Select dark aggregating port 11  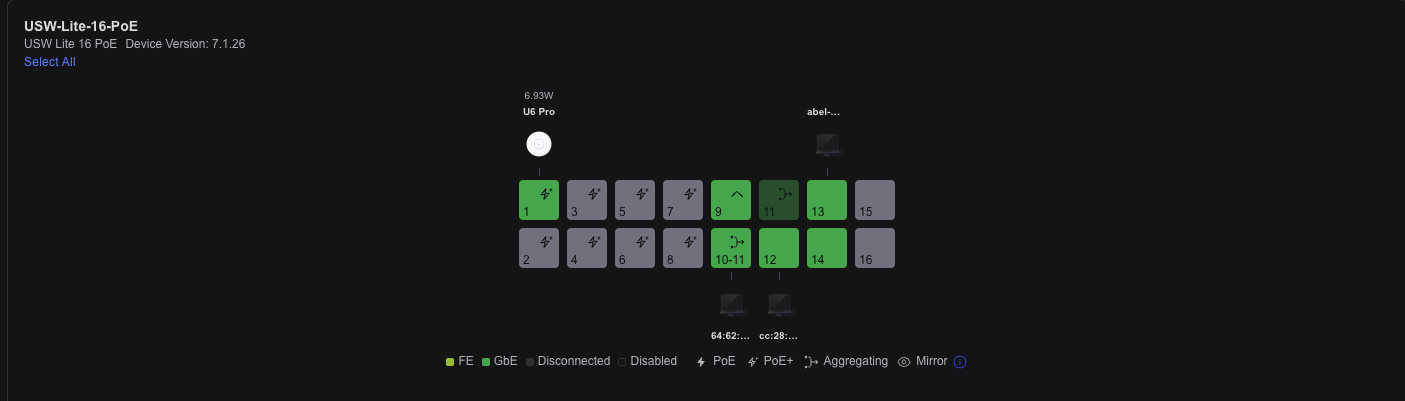click(x=779, y=200)
